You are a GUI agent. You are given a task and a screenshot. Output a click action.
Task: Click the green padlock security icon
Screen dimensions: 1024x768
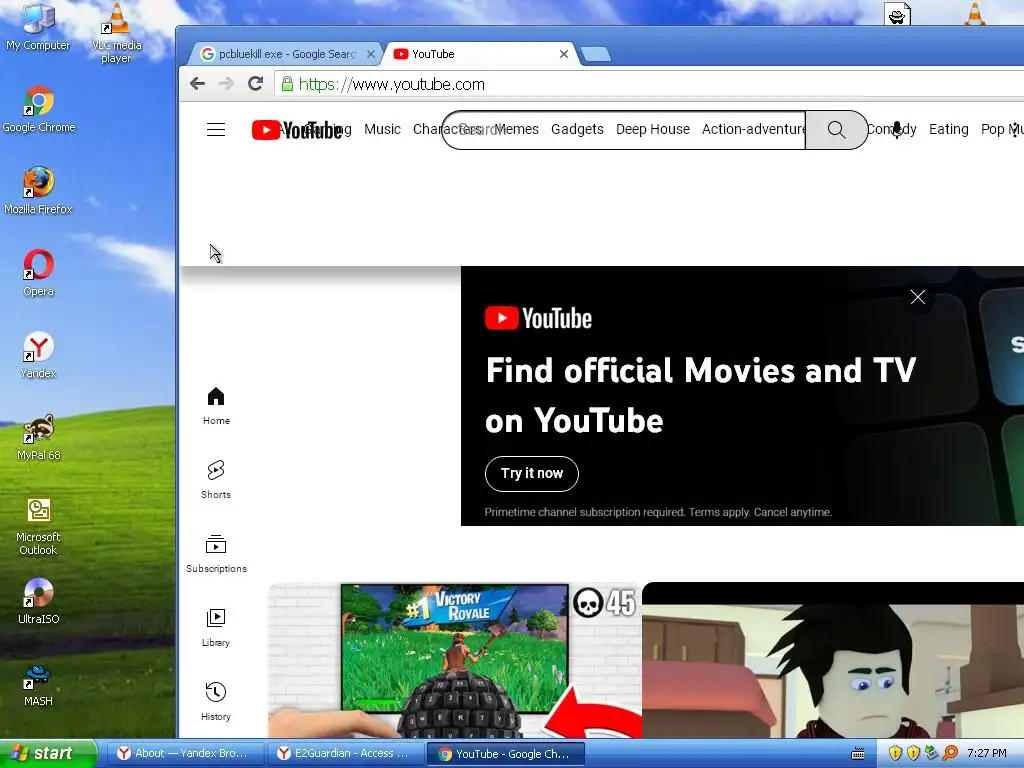287,84
